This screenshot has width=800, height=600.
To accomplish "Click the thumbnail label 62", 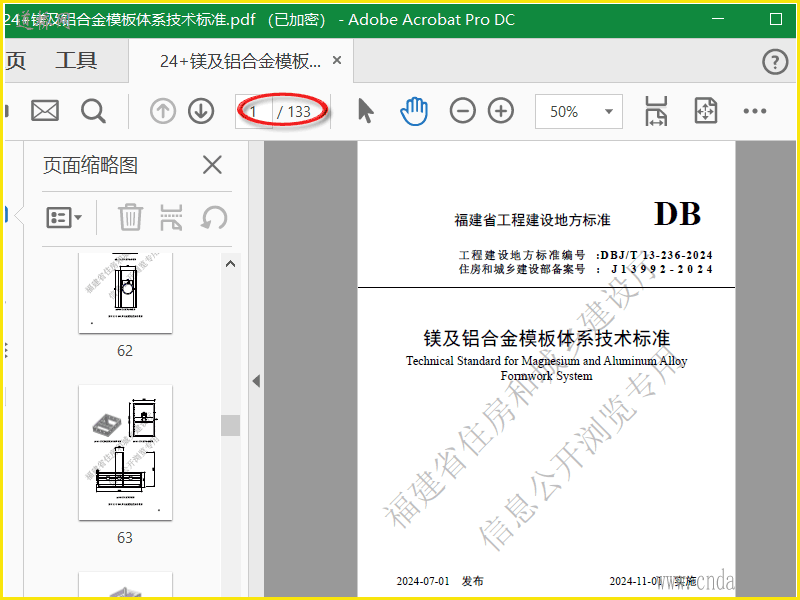I will coord(125,351).
